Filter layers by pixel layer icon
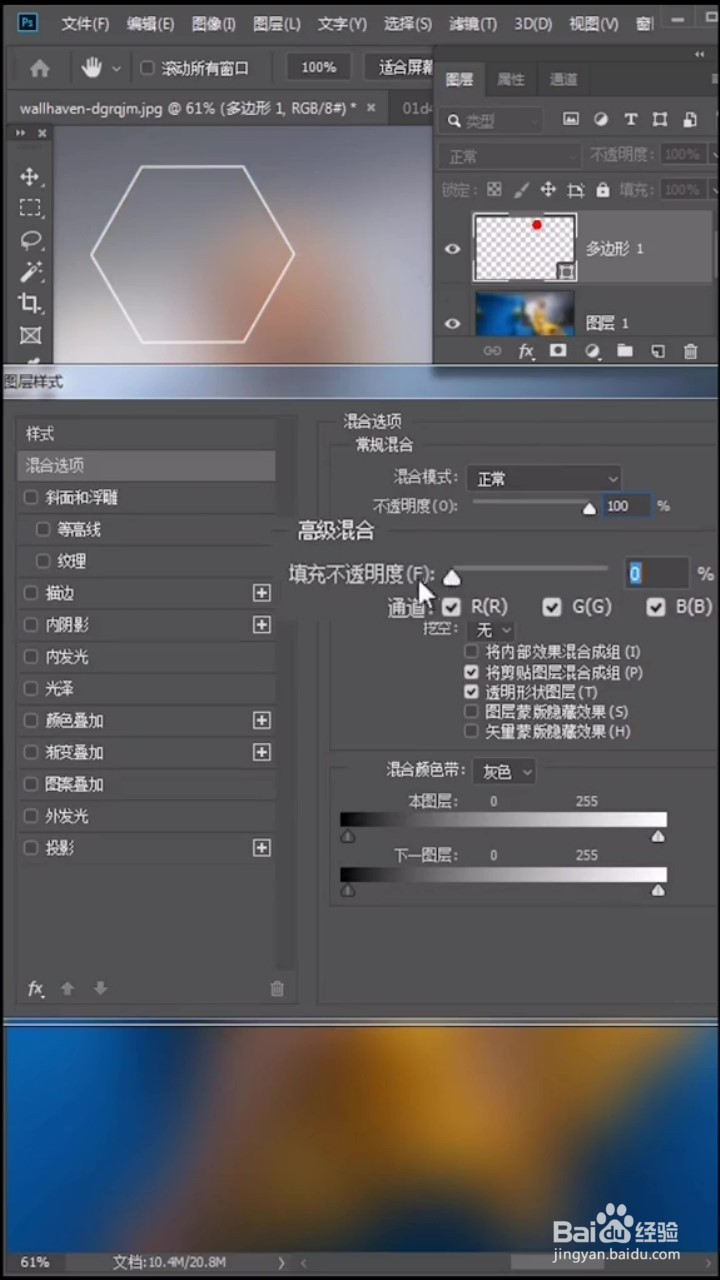The image size is (720, 1280). [571, 119]
